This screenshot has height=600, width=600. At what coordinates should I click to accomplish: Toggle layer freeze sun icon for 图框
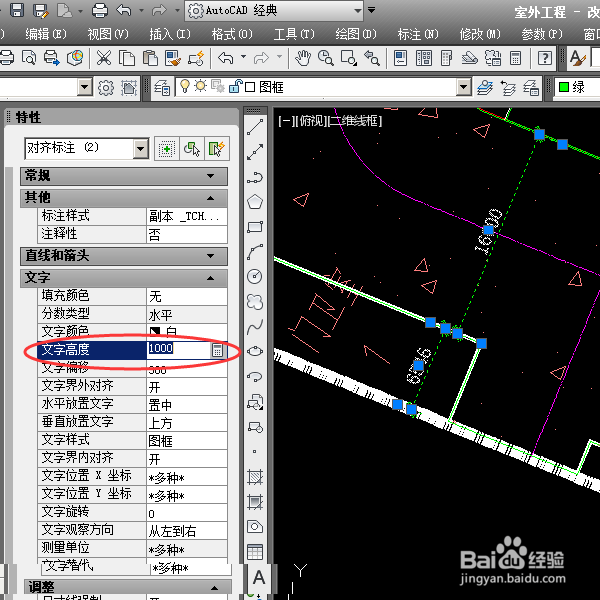click(201, 86)
